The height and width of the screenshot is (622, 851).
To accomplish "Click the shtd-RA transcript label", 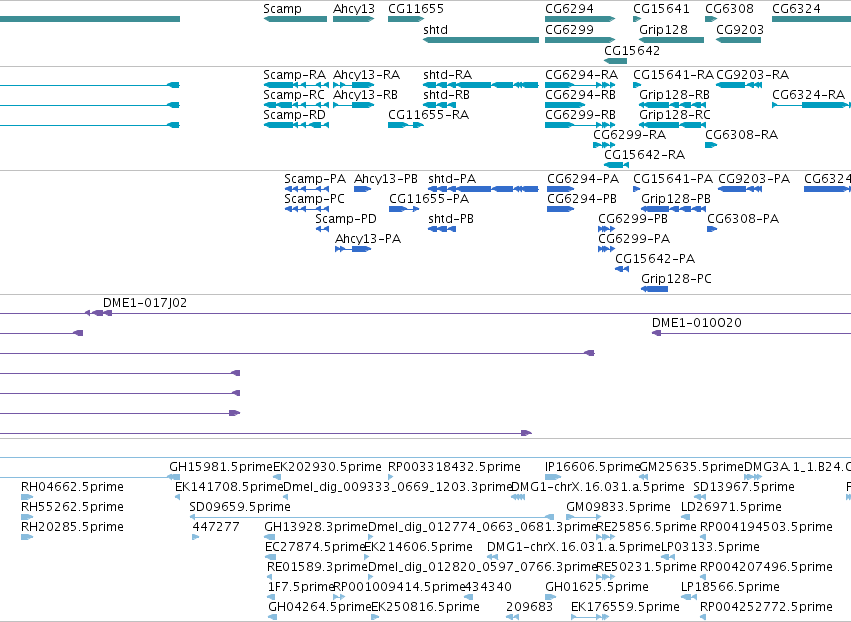I will click(448, 74).
